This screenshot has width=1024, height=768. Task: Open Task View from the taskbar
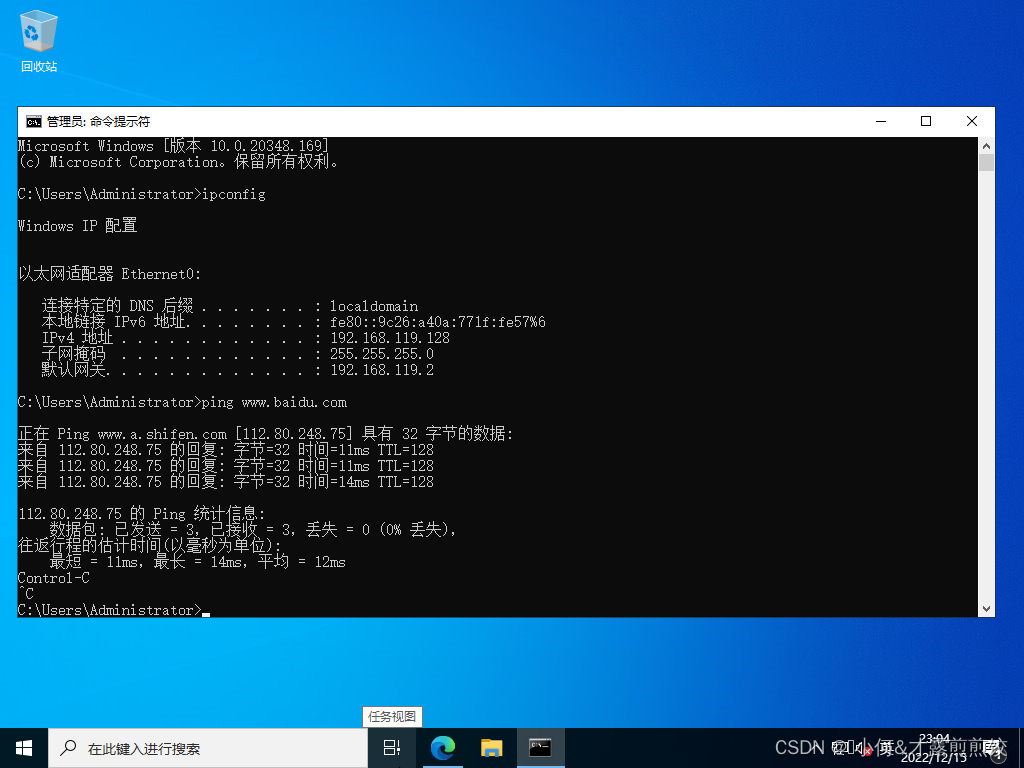pos(392,748)
